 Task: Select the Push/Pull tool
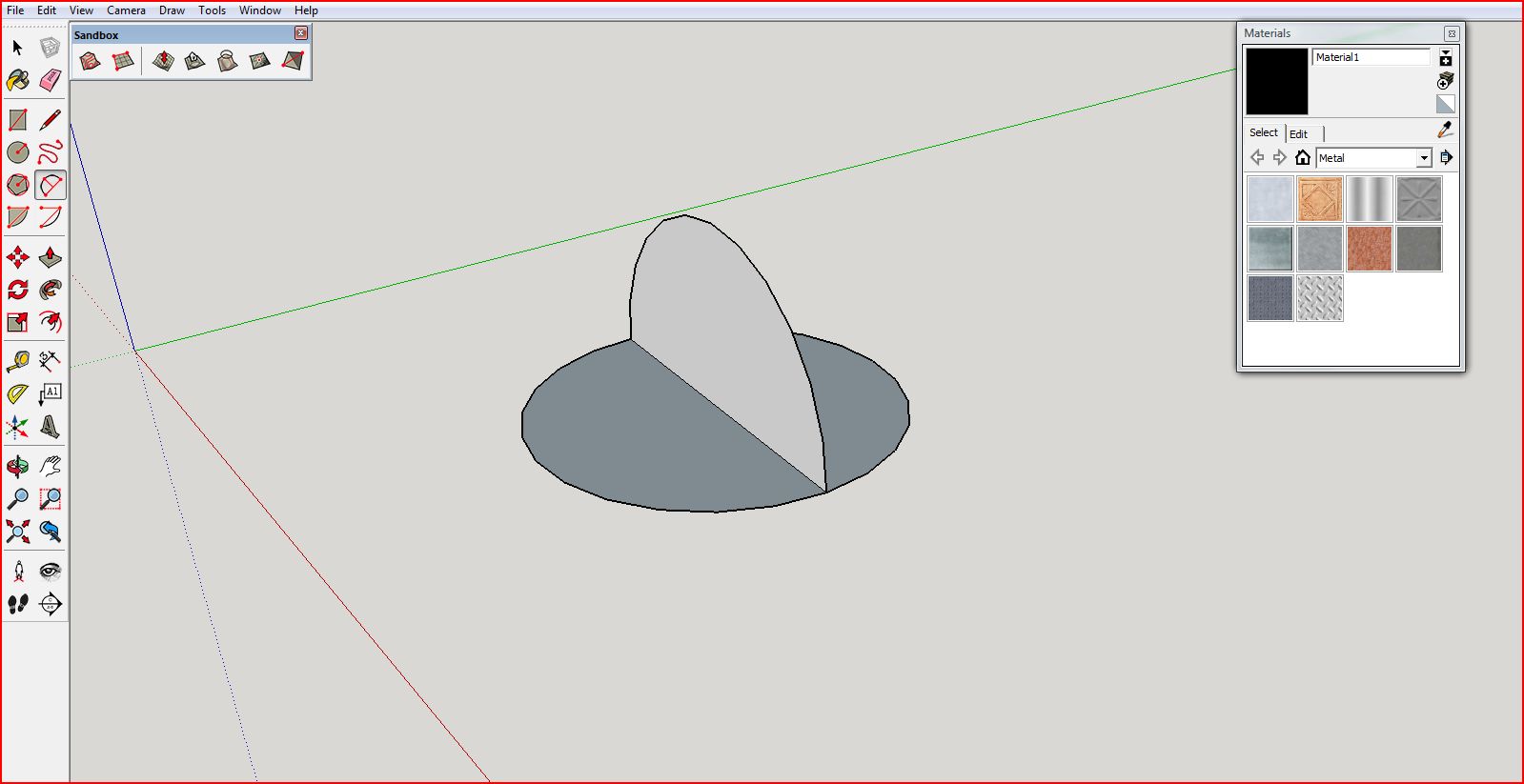point(50,257)
